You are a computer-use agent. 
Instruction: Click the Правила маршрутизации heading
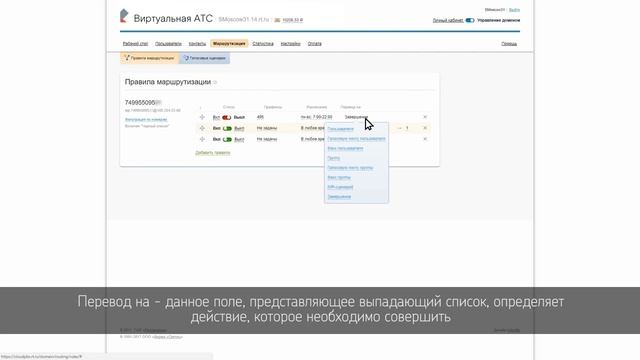click(168, 82)
